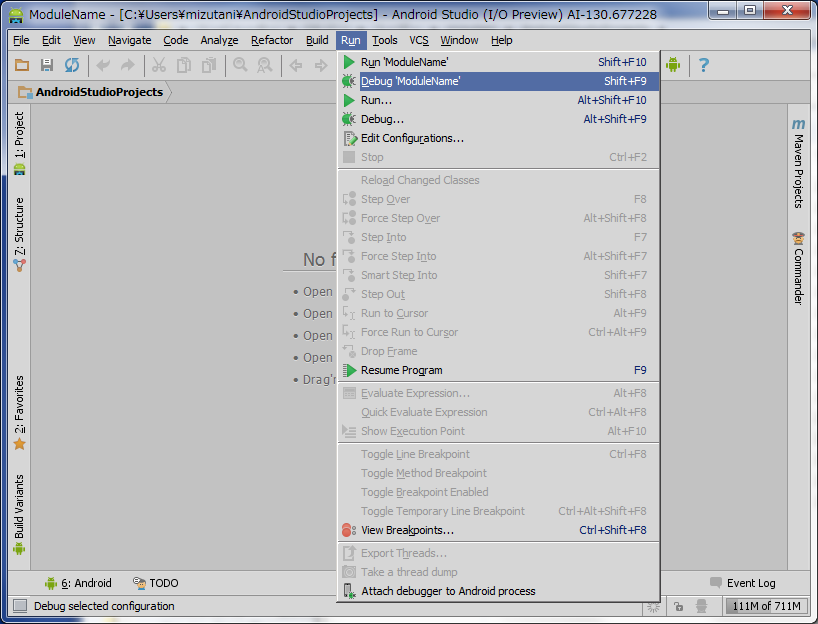Click the Back navigation arrow icon

pyautogui.click(x=296, y=65)
